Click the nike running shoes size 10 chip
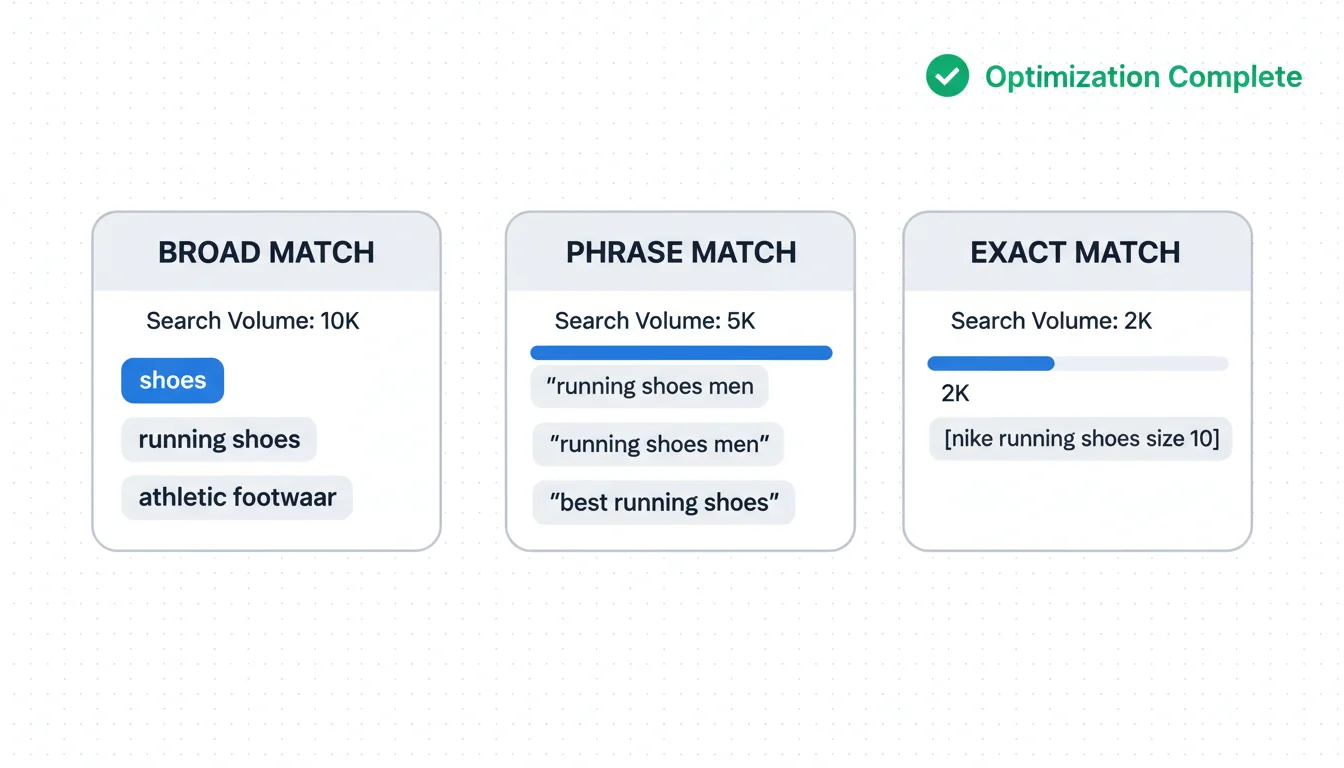This screenshot has width=1344, height=768. point(1081,439)
